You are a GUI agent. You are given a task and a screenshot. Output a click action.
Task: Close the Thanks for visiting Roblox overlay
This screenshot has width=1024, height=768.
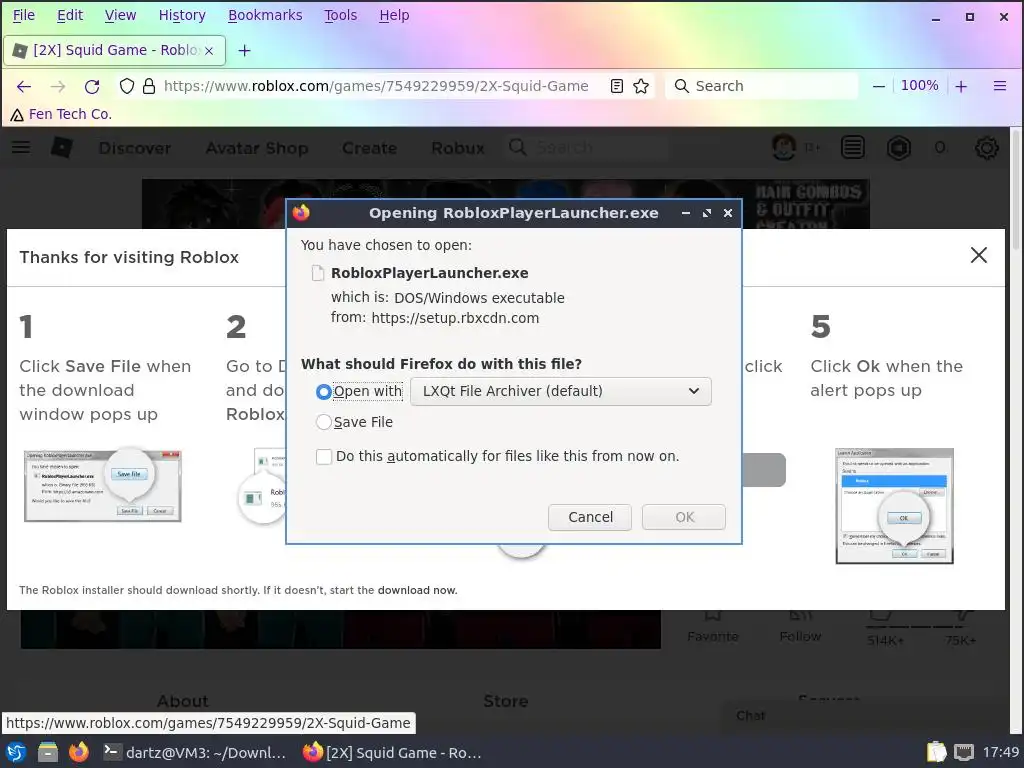tap(978, 255)
